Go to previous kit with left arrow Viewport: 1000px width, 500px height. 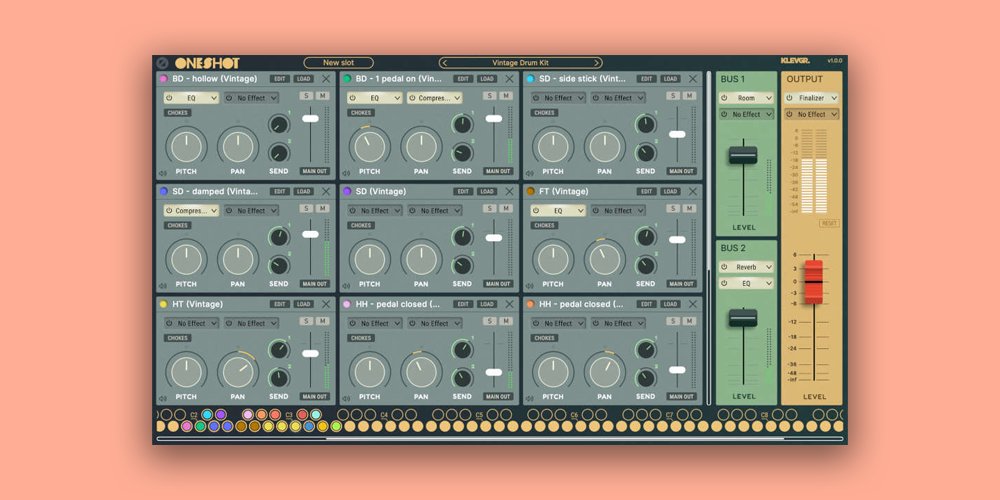tap(444, 63)
